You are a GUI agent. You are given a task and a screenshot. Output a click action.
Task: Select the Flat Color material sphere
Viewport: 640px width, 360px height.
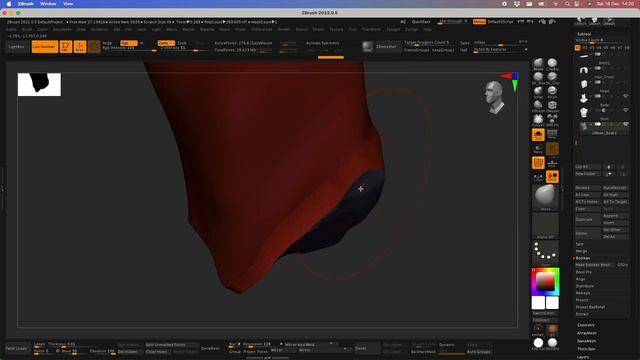(x=538, y=343)
